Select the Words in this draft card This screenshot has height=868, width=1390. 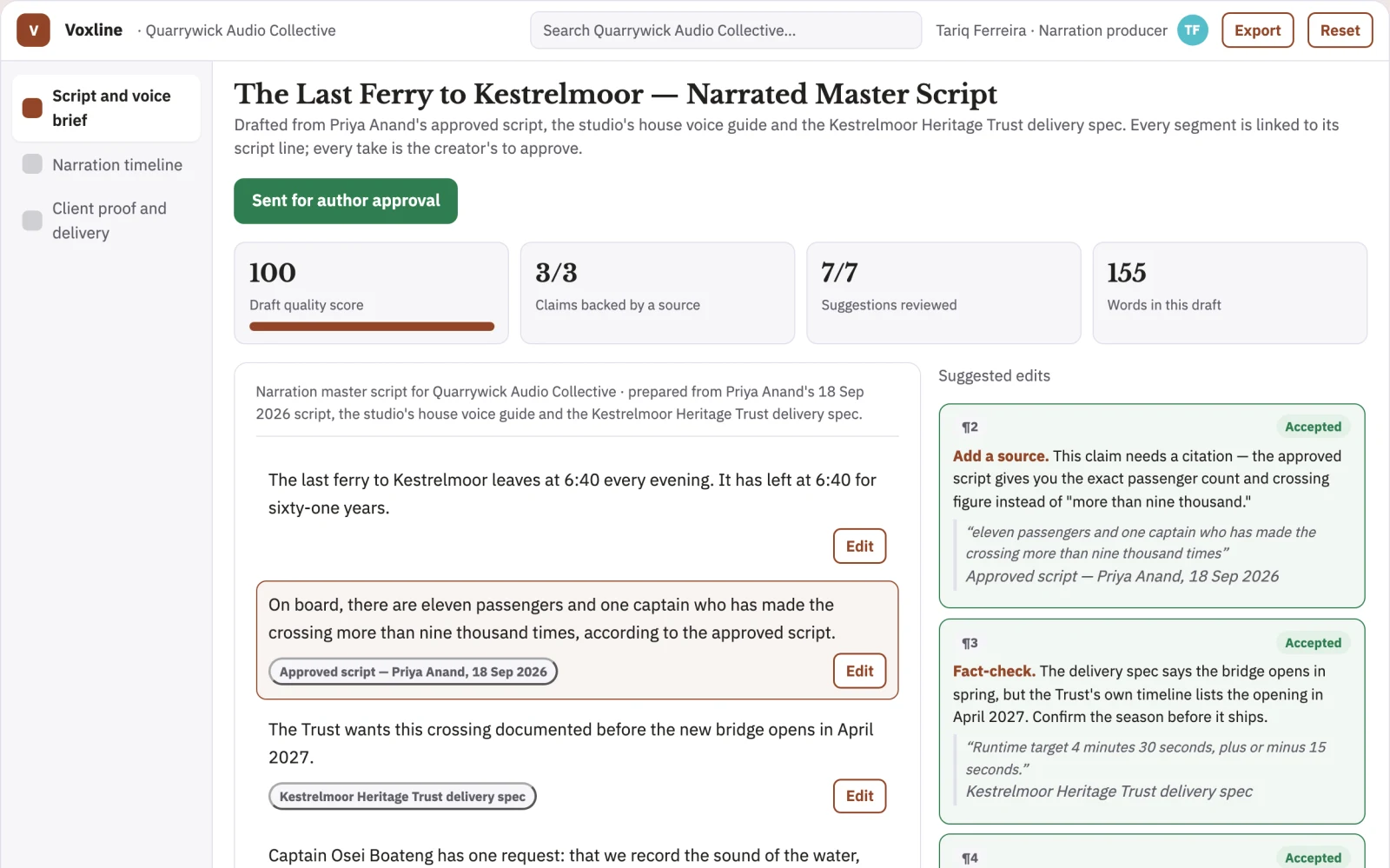(1229, 293)
